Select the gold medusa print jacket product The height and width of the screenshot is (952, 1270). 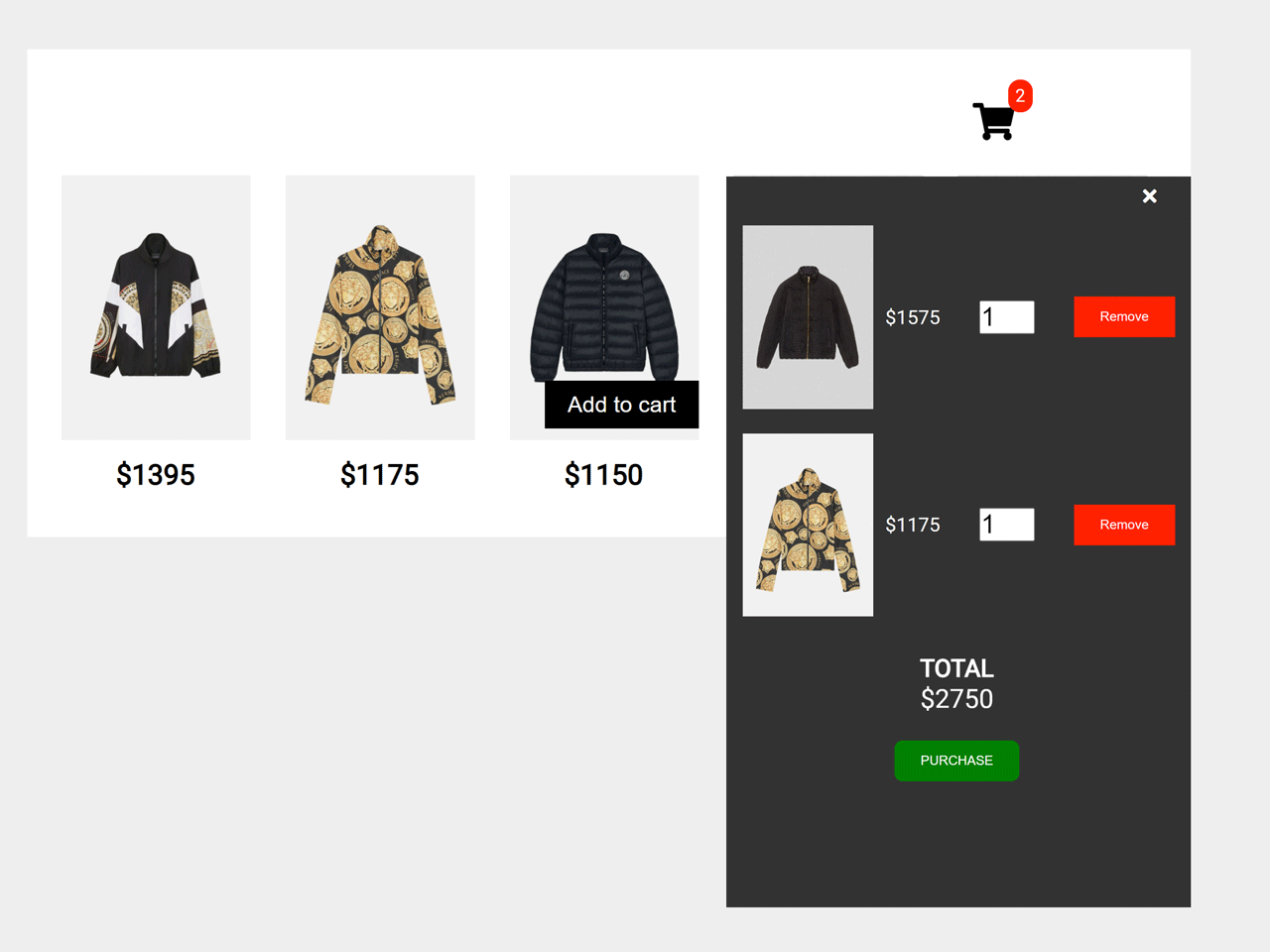(x=380, y=307)
